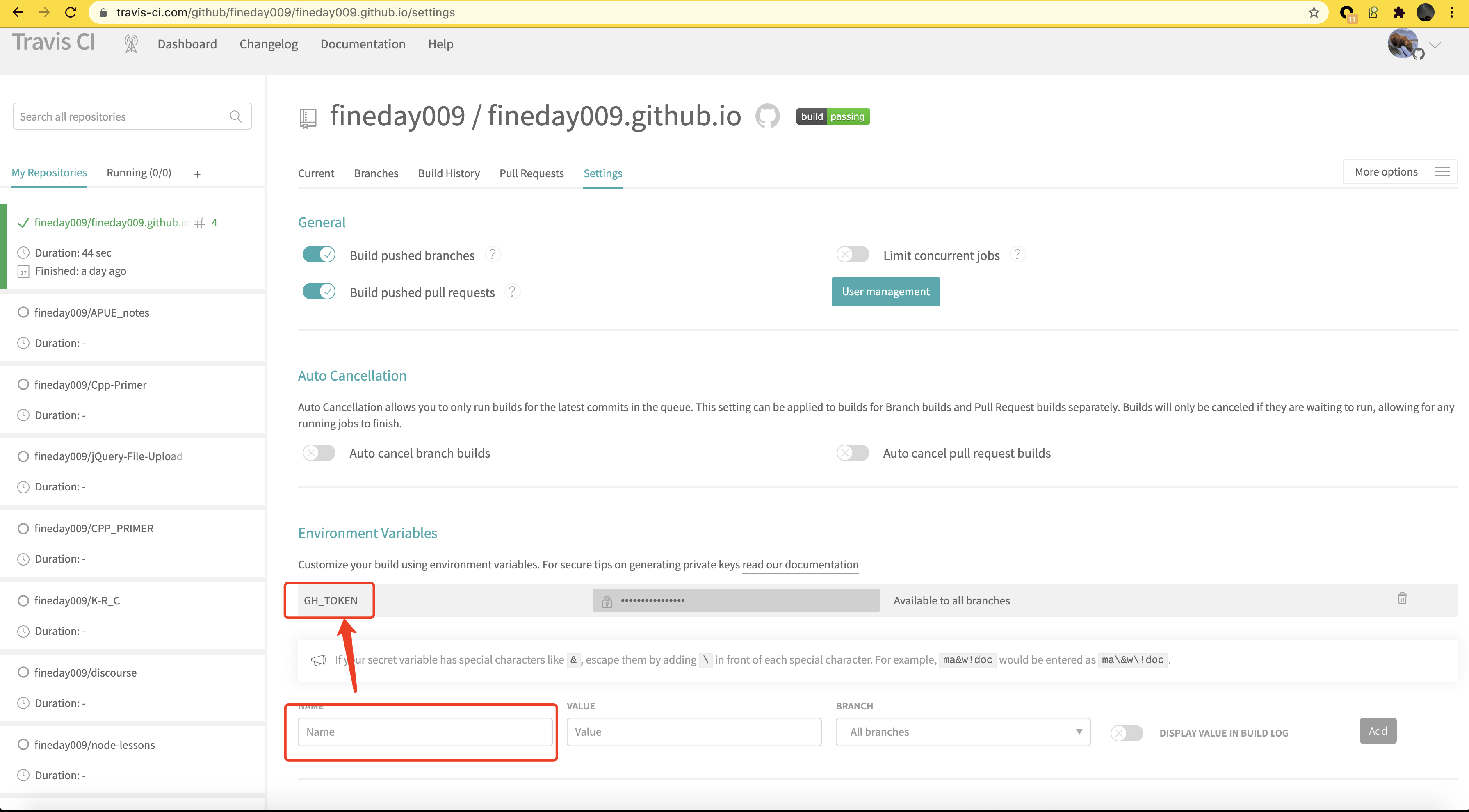
Task: Switch to the Build History tab
Action: [449, 173]
